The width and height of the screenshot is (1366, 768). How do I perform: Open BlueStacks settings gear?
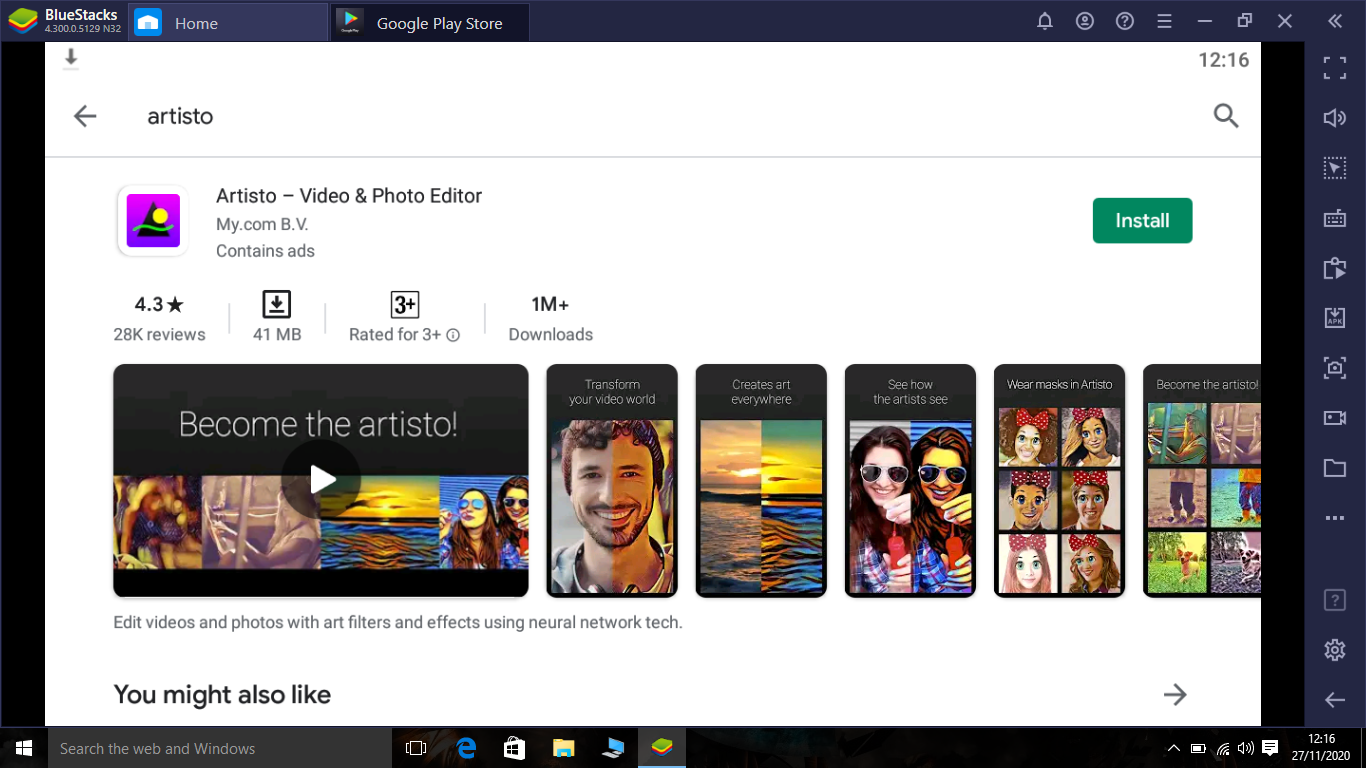(1335, 650)
